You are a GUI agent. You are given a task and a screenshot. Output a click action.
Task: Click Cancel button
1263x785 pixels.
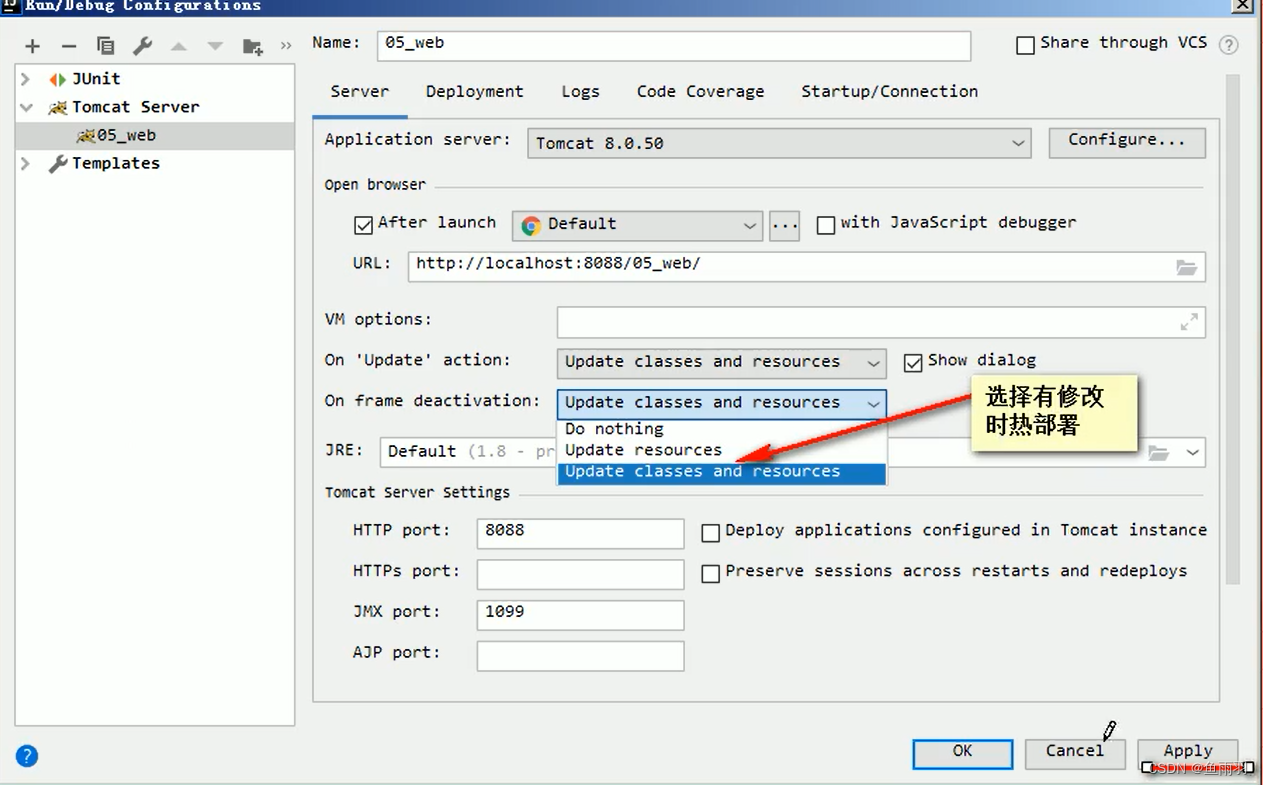[x=1075, y=753]
